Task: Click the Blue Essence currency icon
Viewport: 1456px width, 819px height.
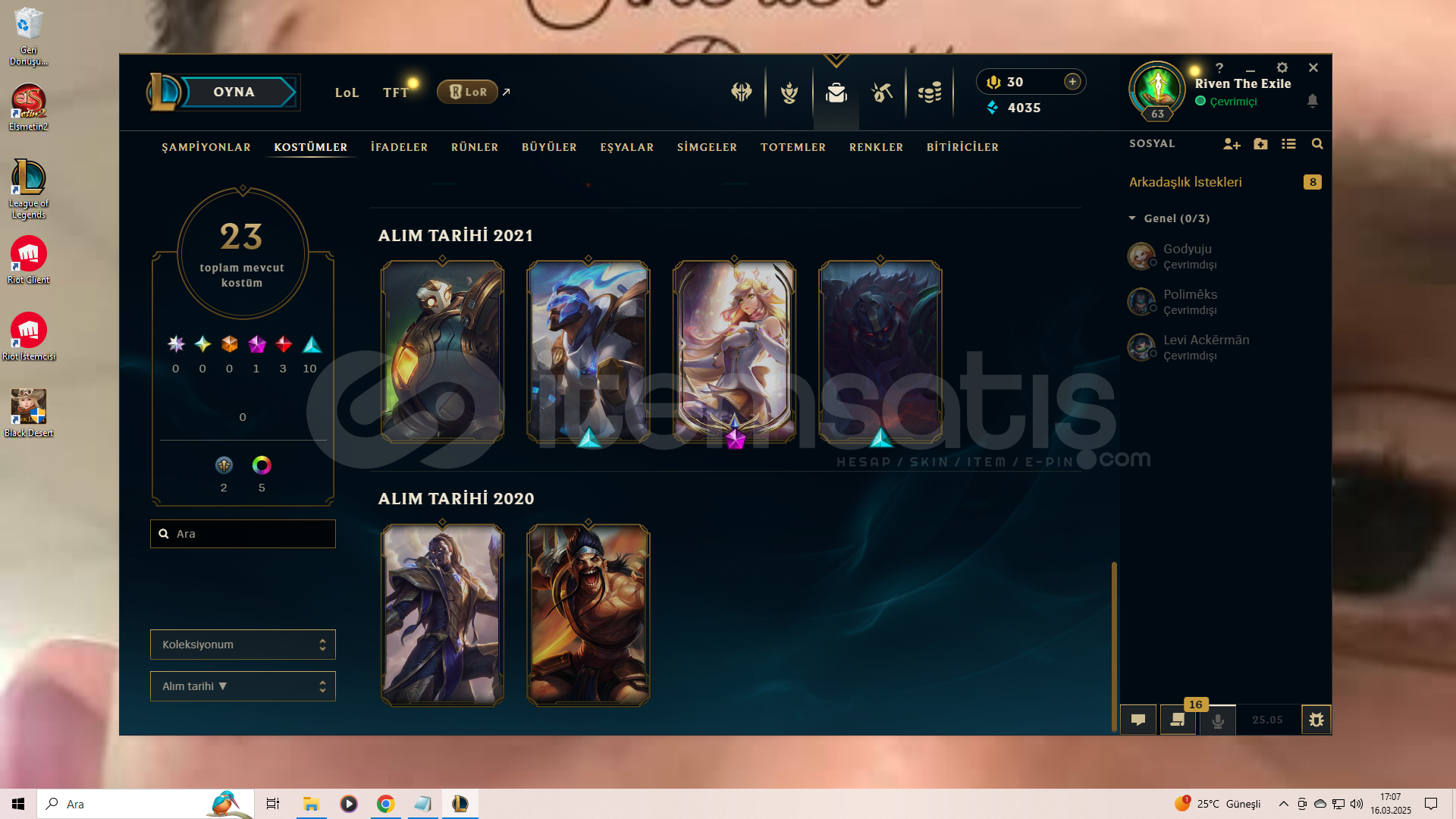Action: pyautogui.click(x=993, y=108)
